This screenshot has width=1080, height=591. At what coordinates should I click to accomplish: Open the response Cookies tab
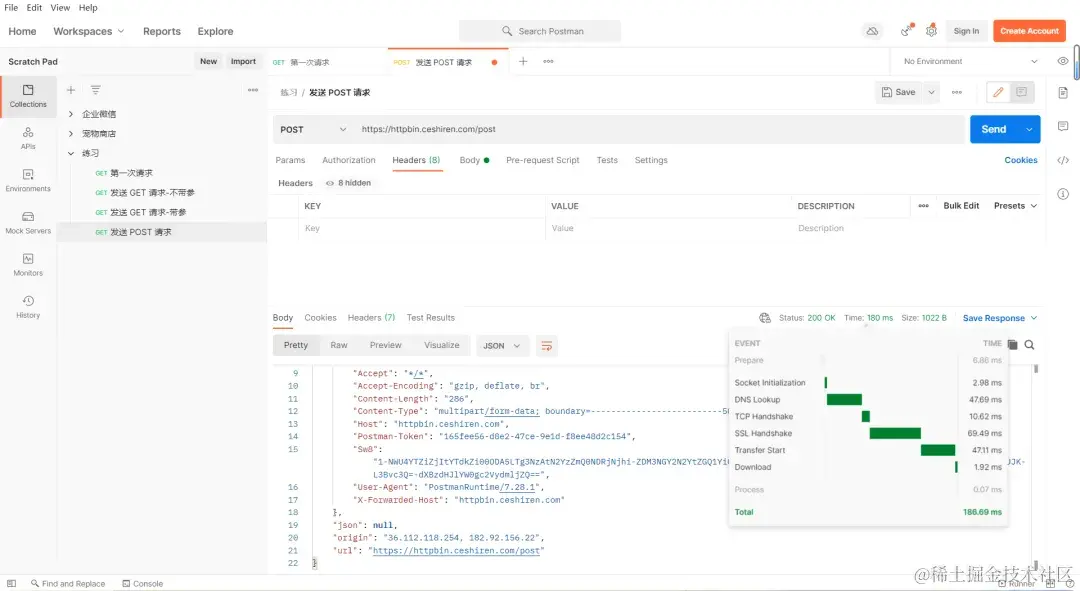pos(320,318)
